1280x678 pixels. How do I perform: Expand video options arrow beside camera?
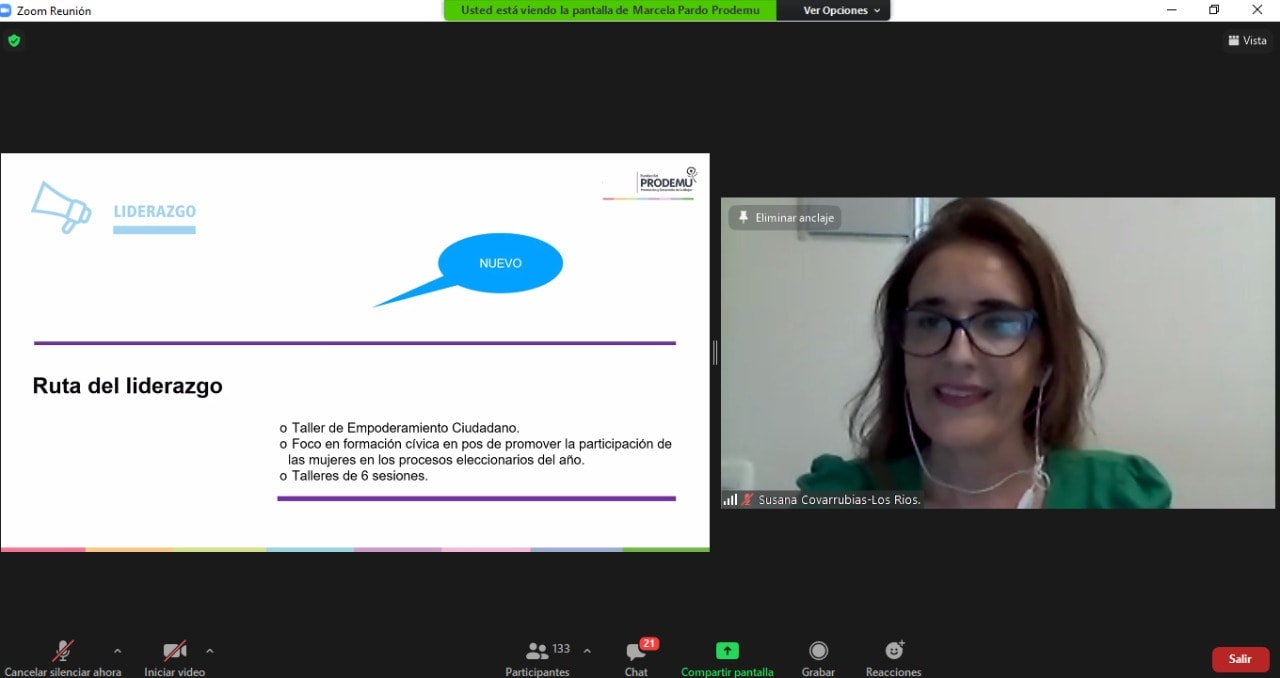click(x=209, y=651)
